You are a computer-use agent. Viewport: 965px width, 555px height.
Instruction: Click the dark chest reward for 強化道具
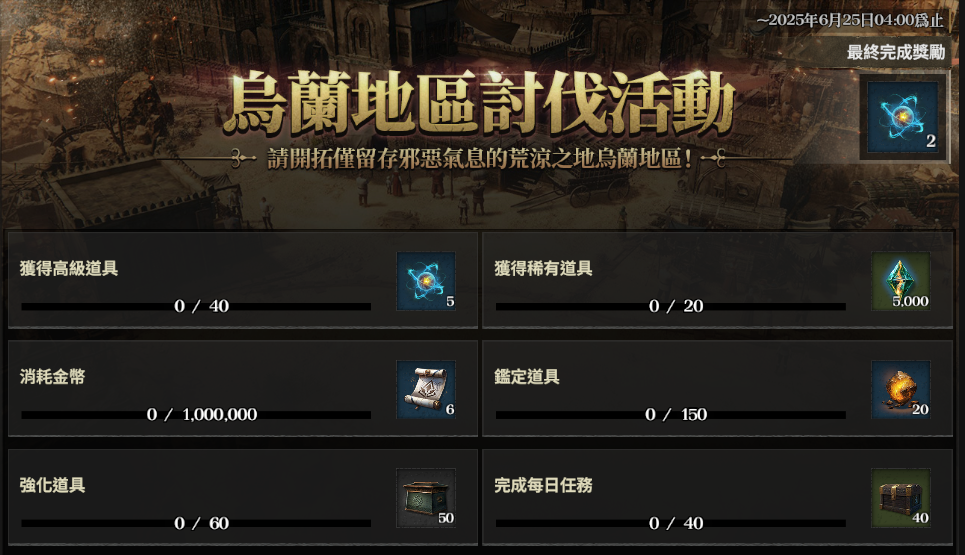(426, 498)
